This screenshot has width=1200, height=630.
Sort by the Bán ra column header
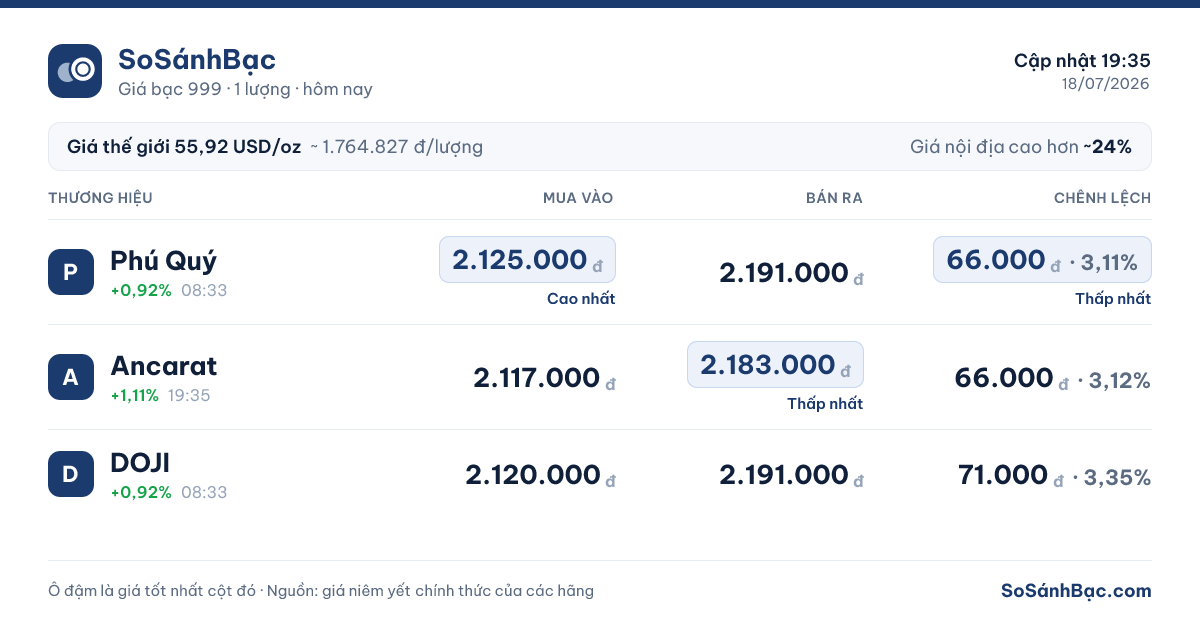pos(834,198)
